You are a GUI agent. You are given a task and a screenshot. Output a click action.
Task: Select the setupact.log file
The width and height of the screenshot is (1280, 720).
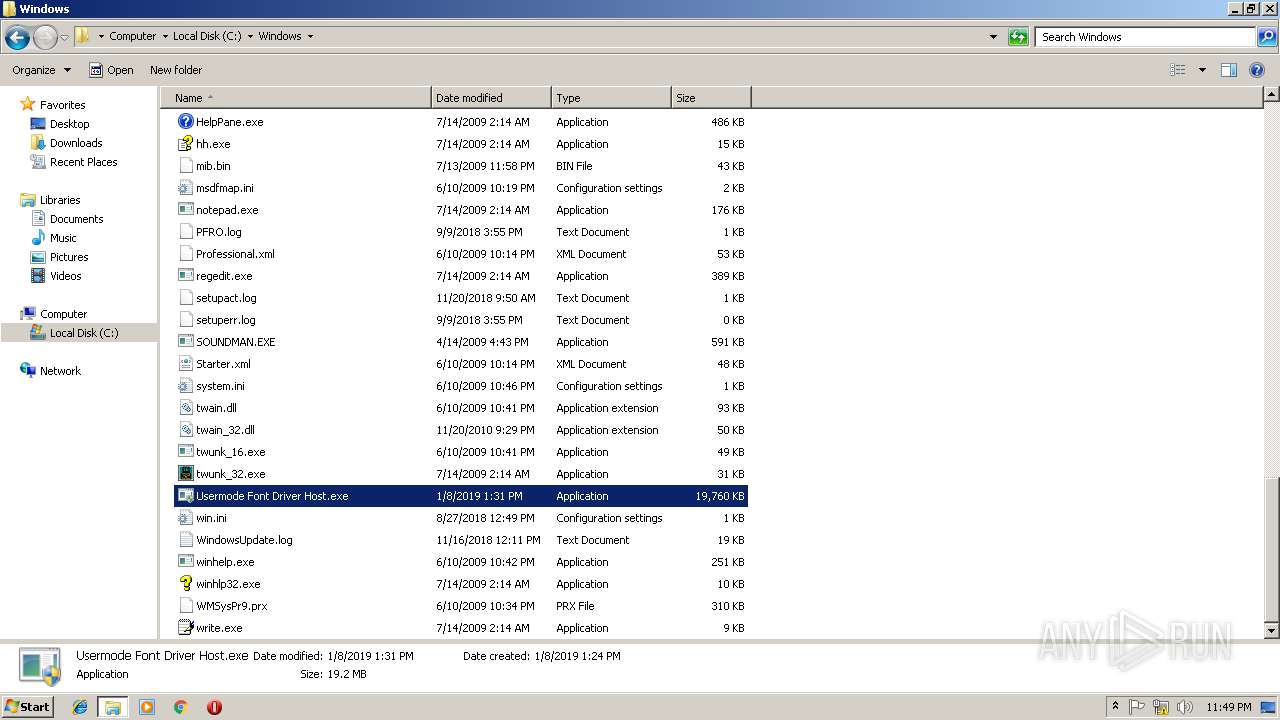226,298
